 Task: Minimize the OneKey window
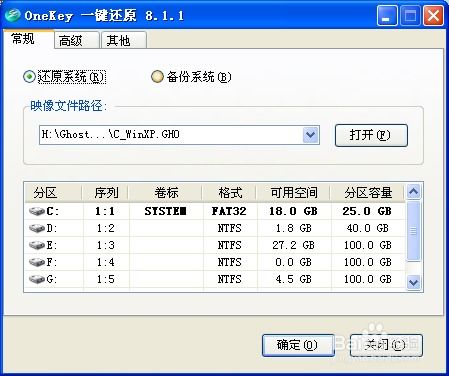pos(387,15)
